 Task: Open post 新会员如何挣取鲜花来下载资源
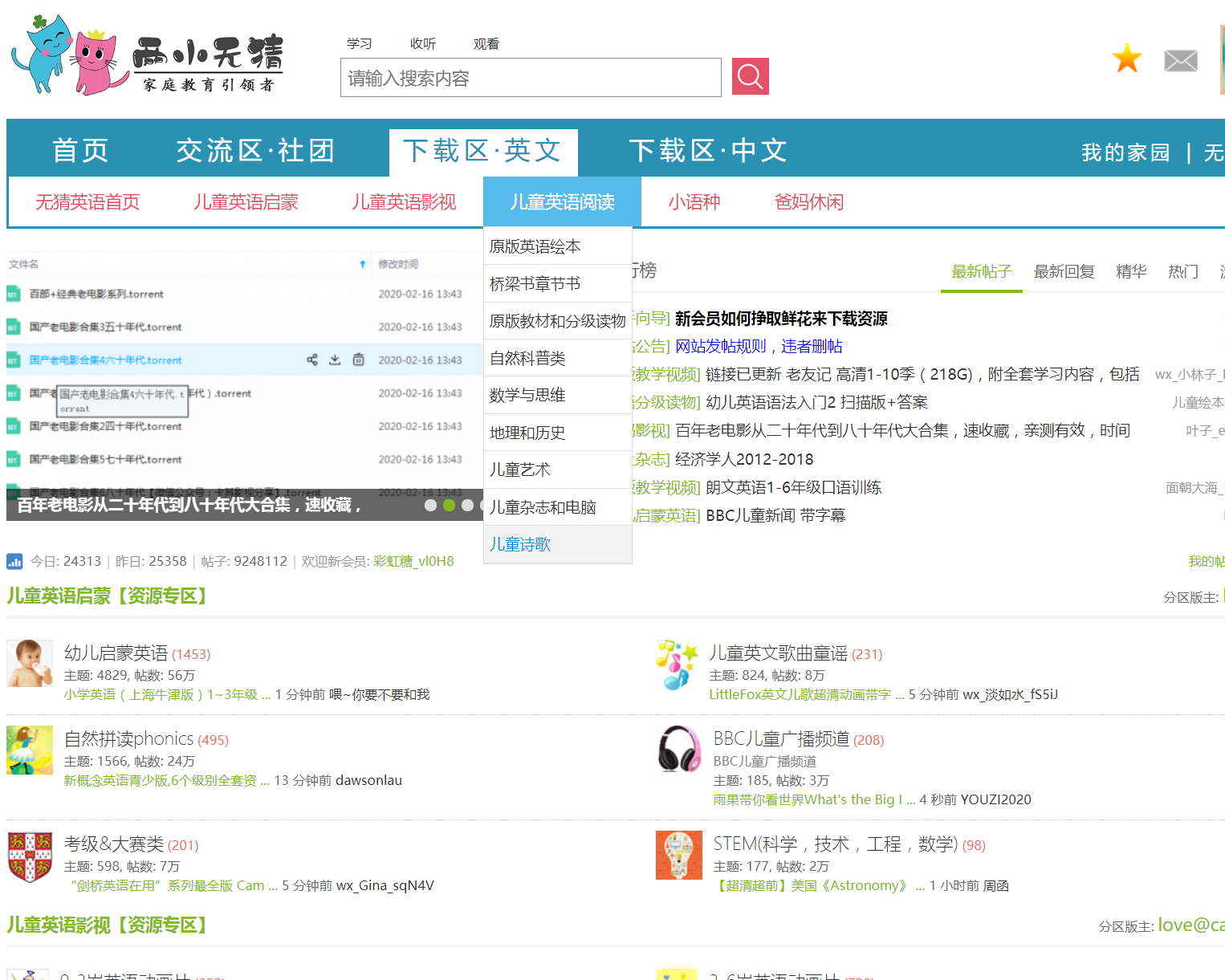pyautogui.click(x=781, y=319)
